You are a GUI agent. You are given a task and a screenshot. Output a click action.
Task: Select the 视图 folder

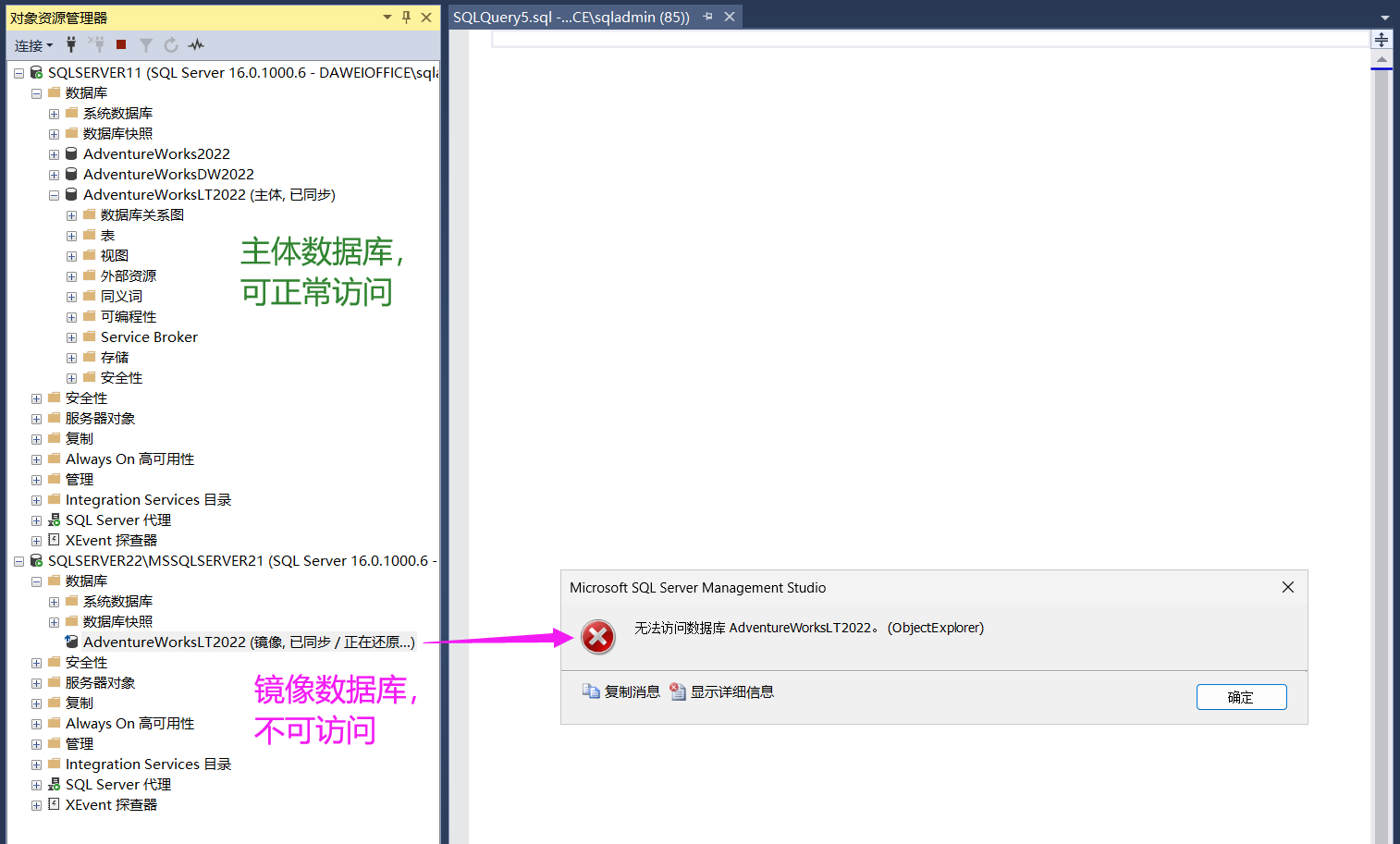point(115,255)
